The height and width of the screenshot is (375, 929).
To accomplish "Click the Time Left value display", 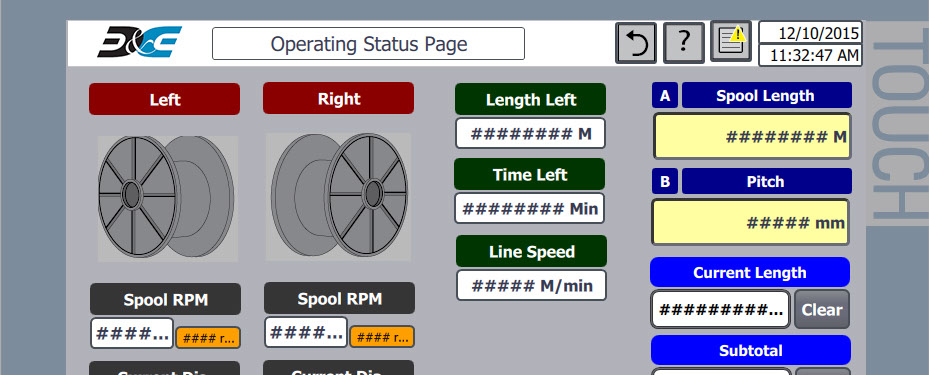I will (x=530, y=208).
